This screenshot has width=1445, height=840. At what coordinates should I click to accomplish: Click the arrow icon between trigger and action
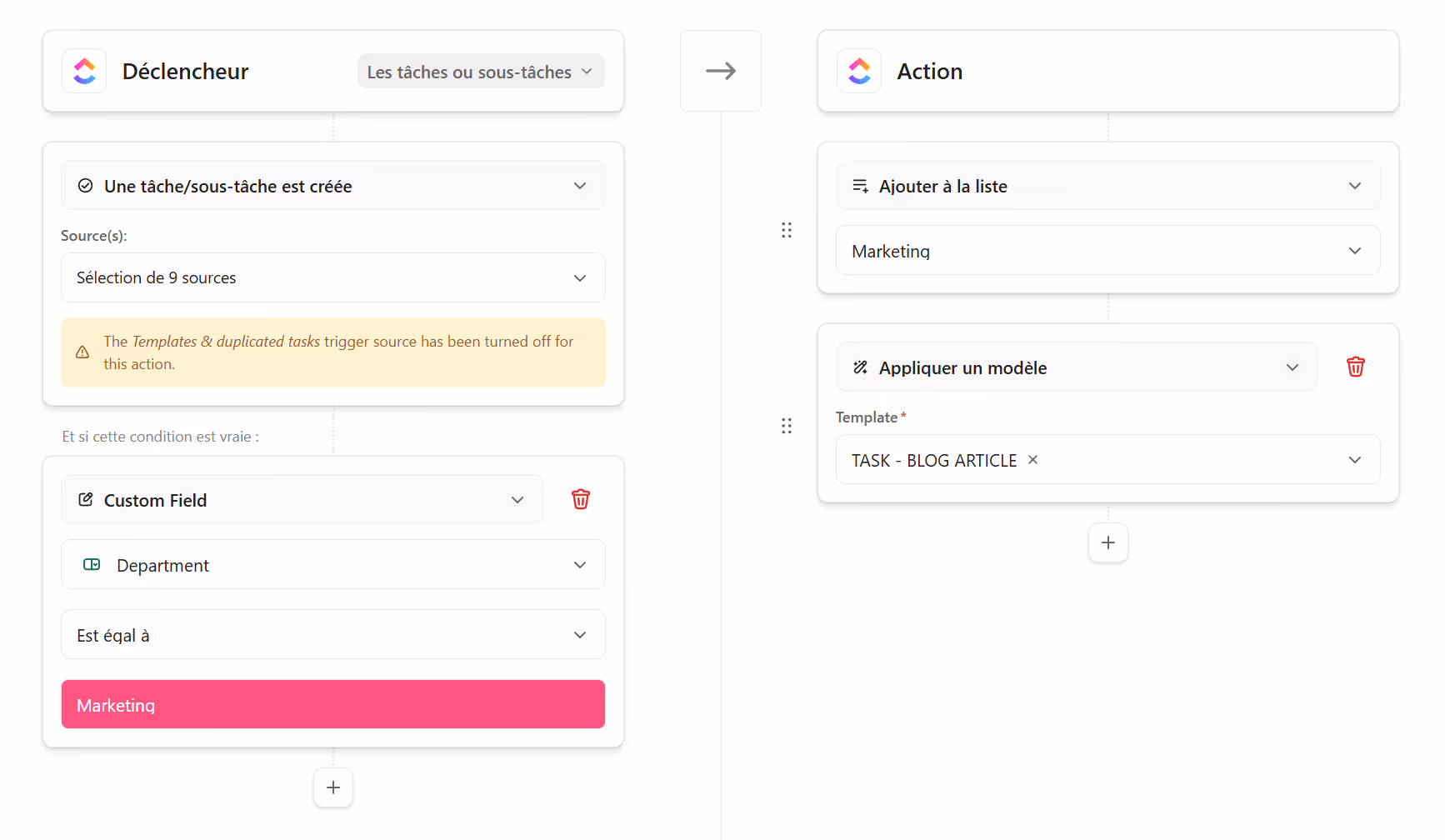721,71
